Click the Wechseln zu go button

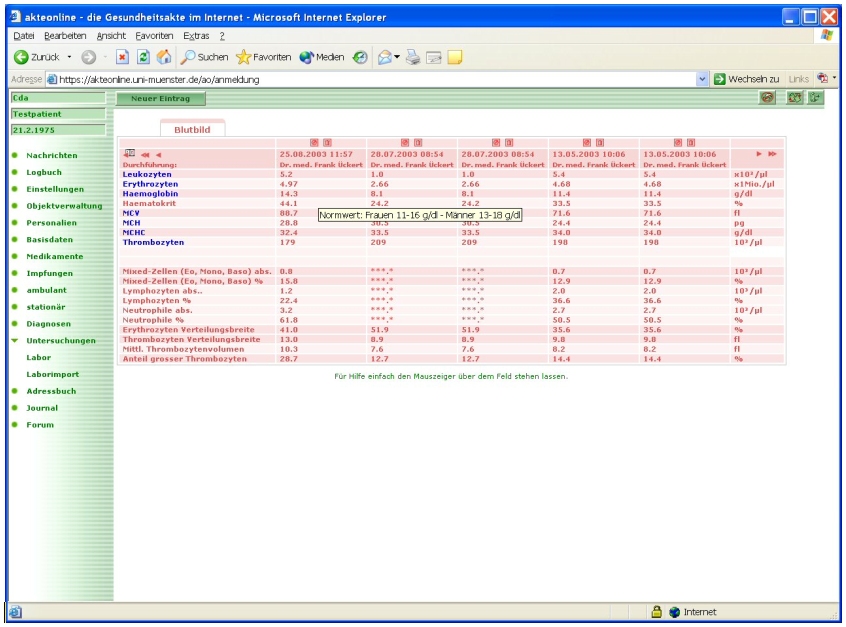click(747, 79)
